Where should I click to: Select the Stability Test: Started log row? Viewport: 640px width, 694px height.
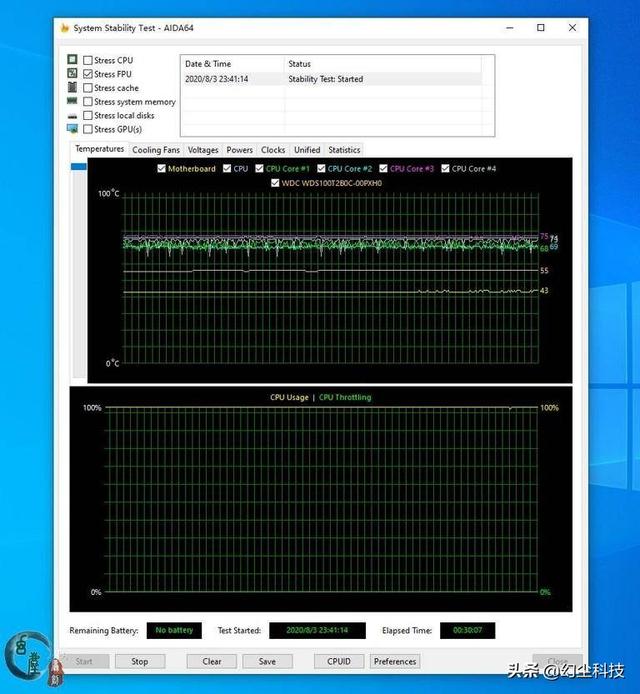click(332, 79)
